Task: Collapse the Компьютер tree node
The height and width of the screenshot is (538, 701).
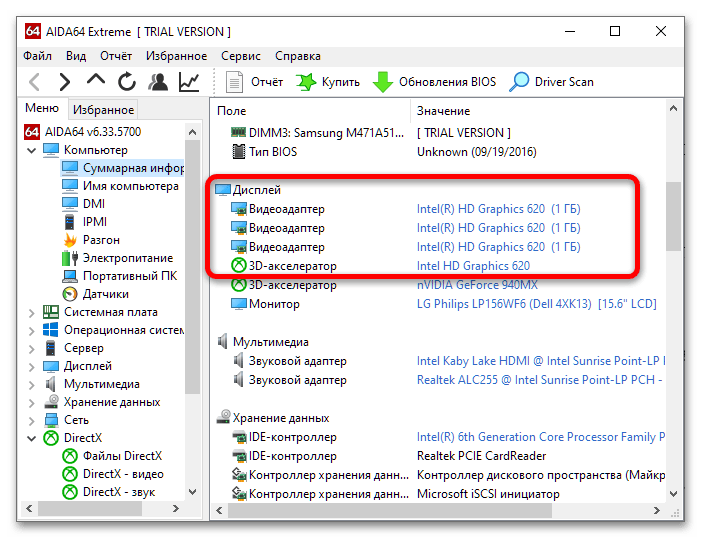Action: (x=31, y=150)
